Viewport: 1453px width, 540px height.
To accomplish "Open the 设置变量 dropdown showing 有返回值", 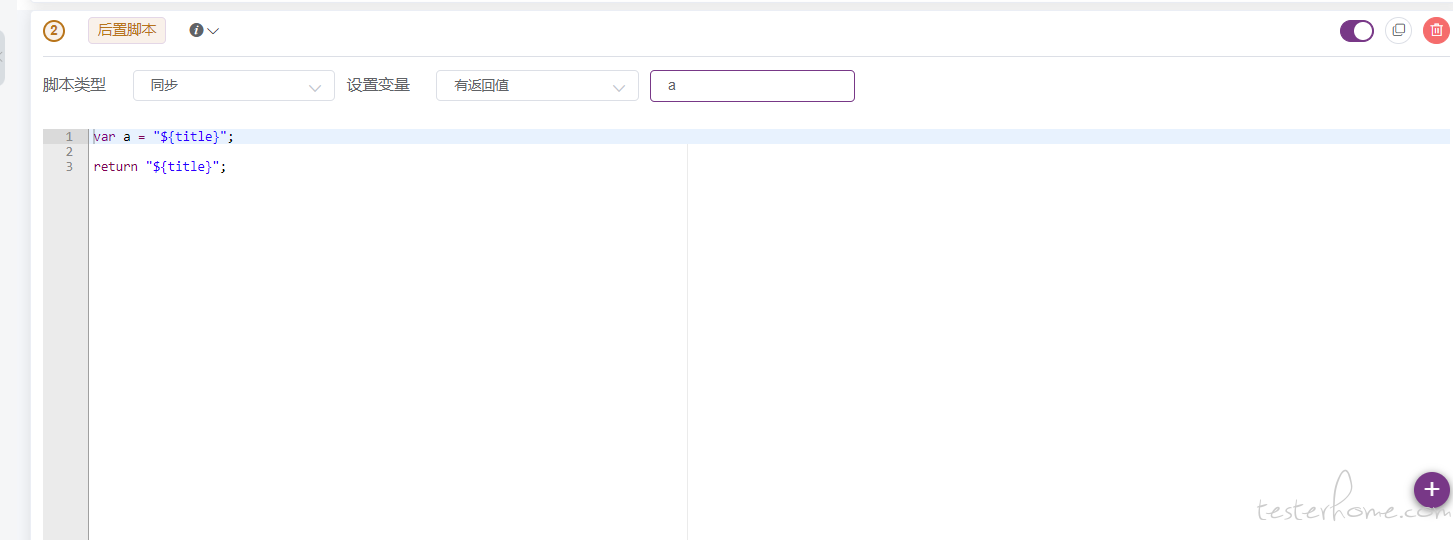I will [537, 86].
